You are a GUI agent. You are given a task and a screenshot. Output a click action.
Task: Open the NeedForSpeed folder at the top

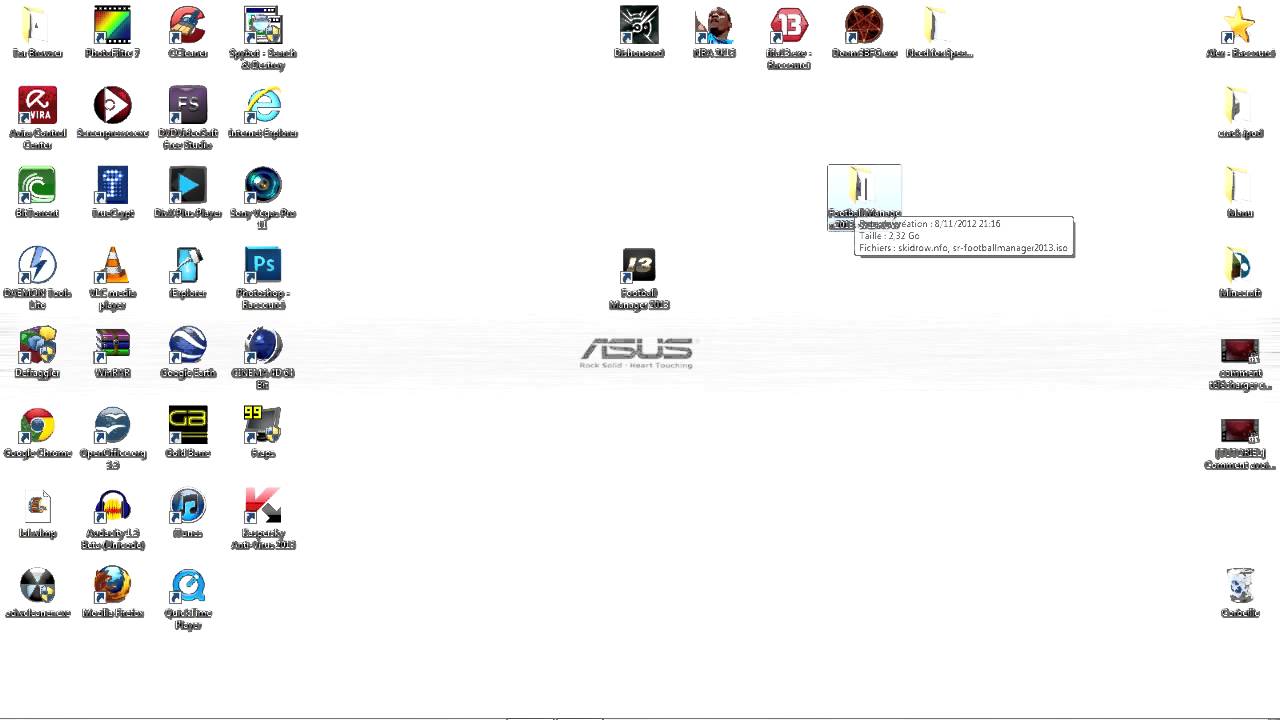coord(939,25)
